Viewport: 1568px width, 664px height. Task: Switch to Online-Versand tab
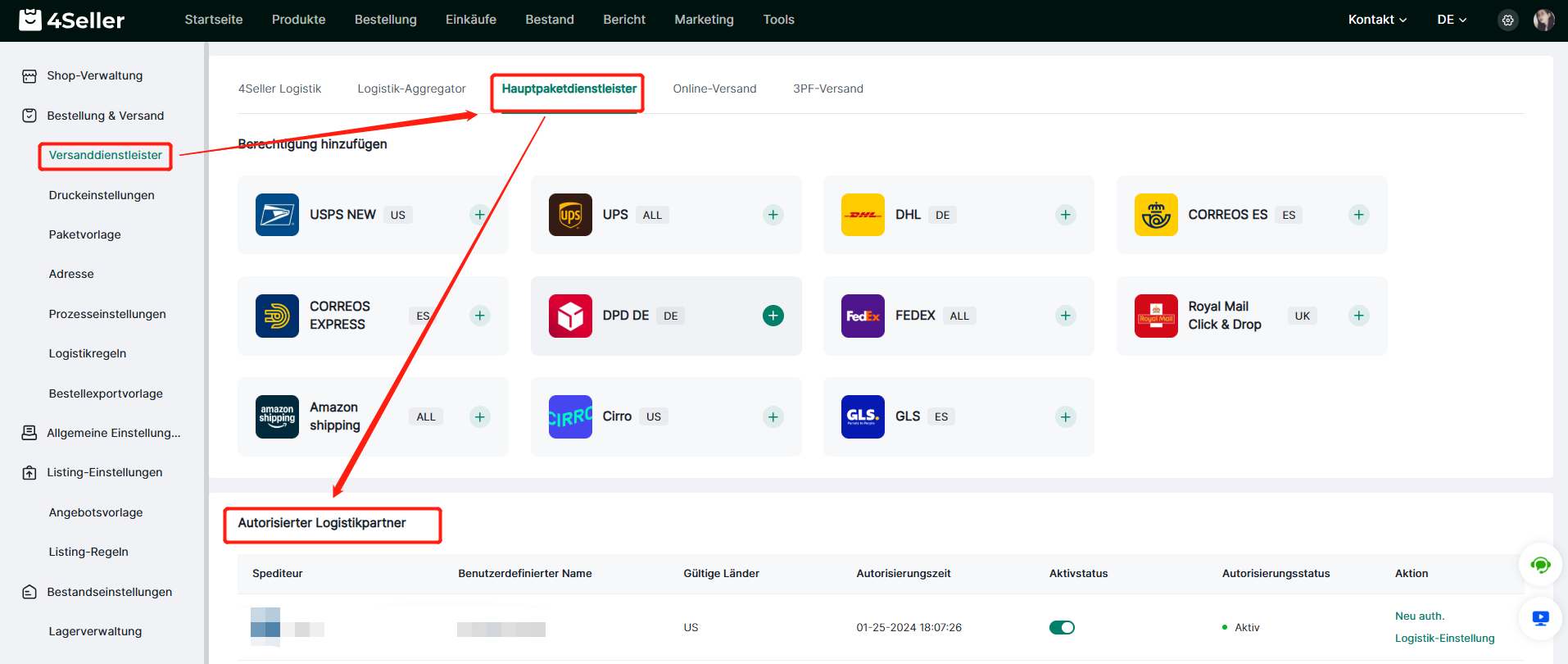[x=714, y=89]
